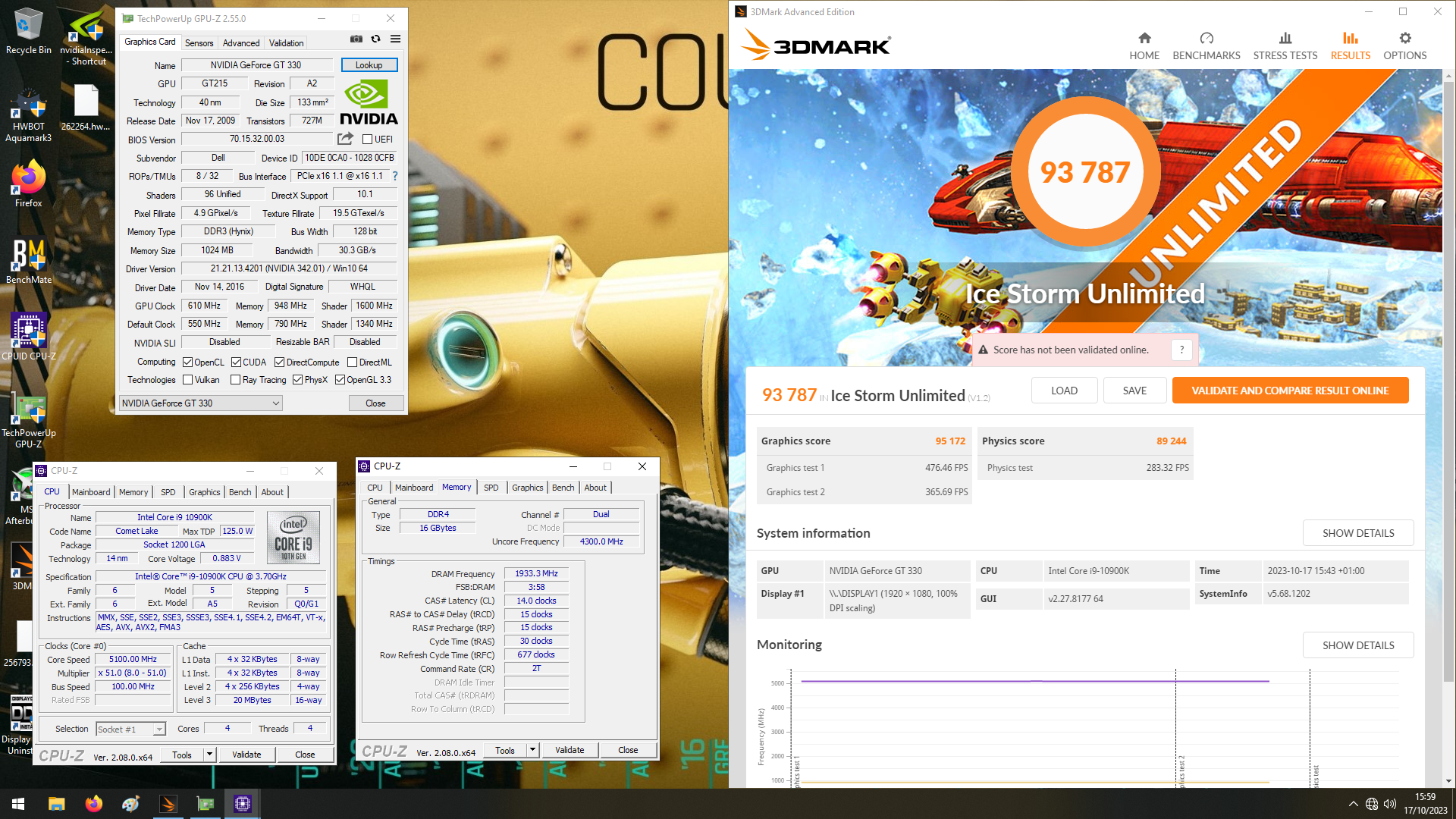Open Firefox desktop shortcut
The width and height of the screenshot is (1456, 819).
28,183
